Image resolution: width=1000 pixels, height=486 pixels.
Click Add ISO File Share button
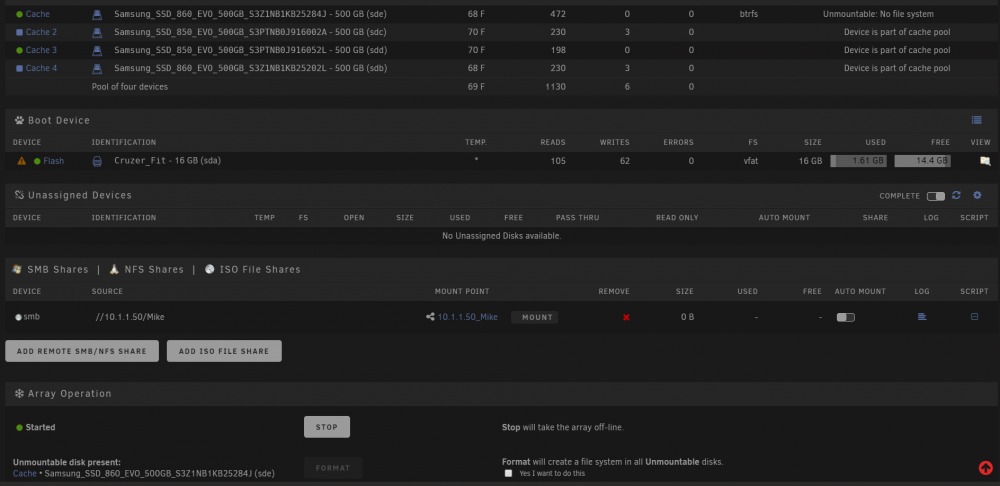pyautogui.click(x=224, y=351)
